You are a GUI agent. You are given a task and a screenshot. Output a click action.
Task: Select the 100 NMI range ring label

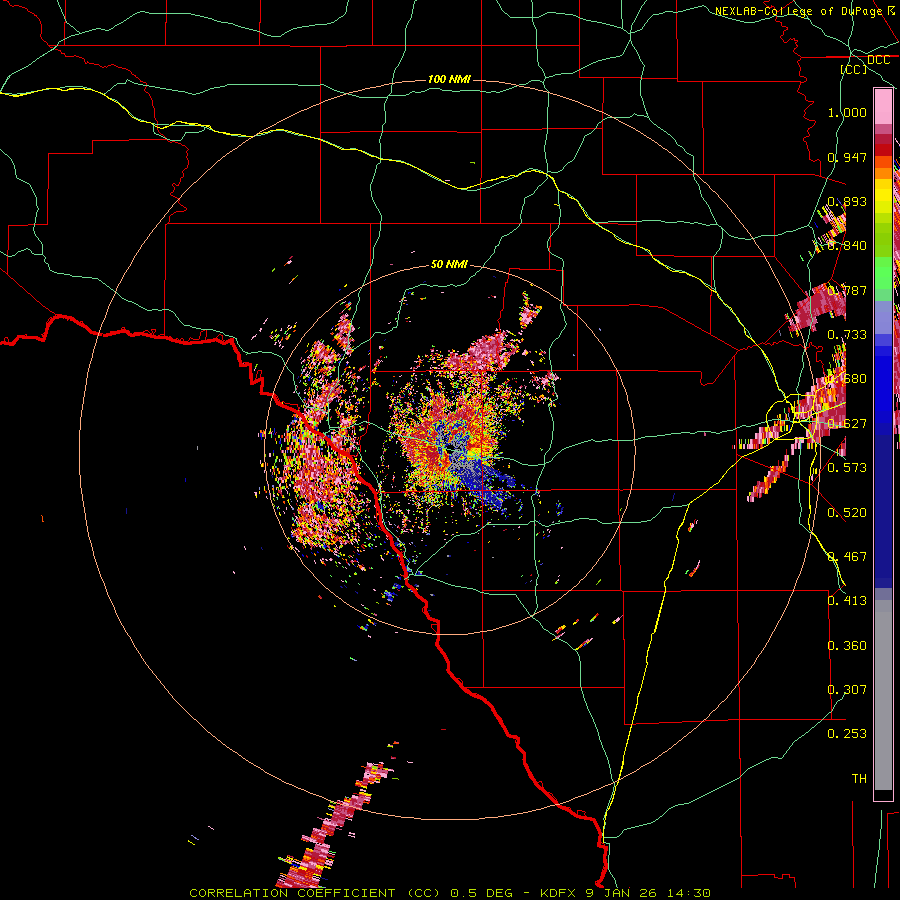(x=449, y=79)
